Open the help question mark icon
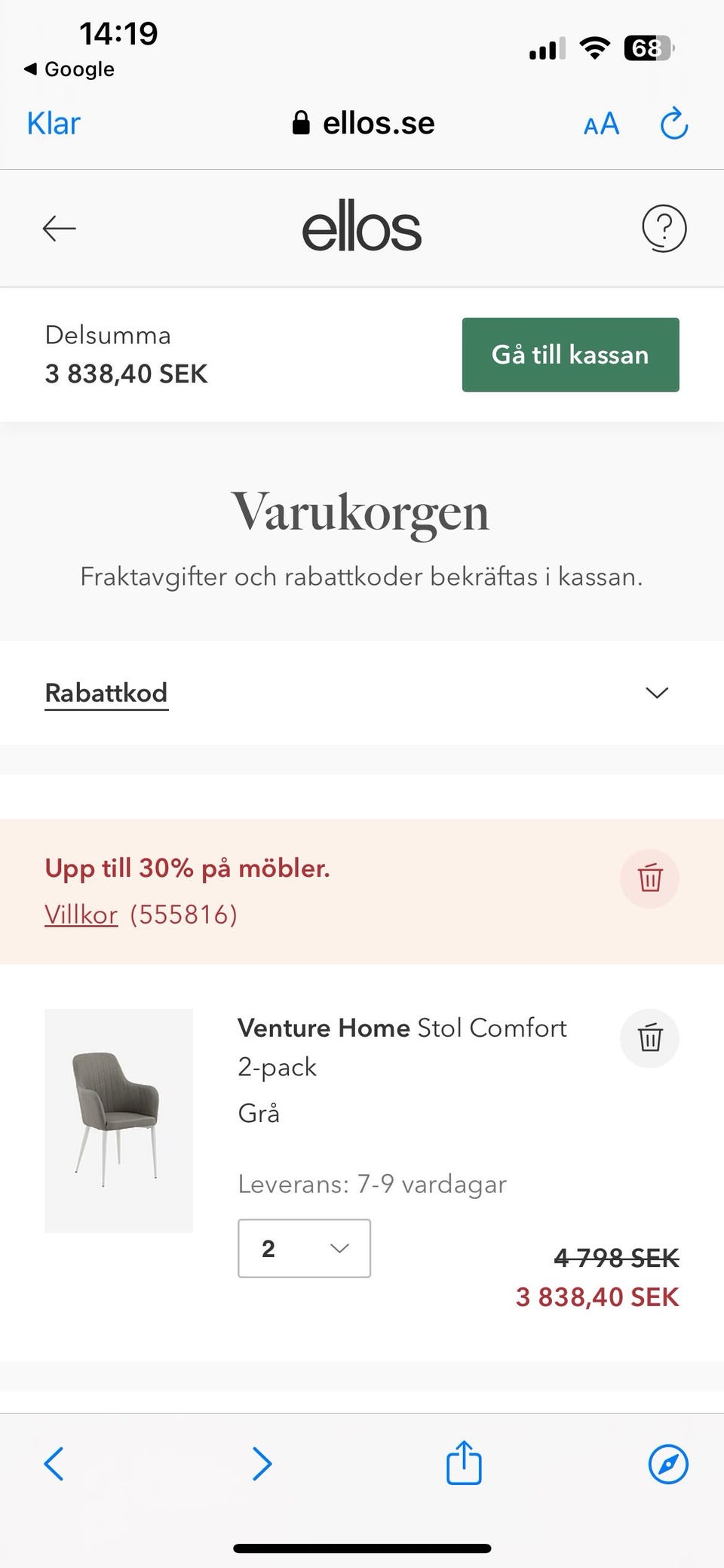724x1568 pixels. click(664, 228)
